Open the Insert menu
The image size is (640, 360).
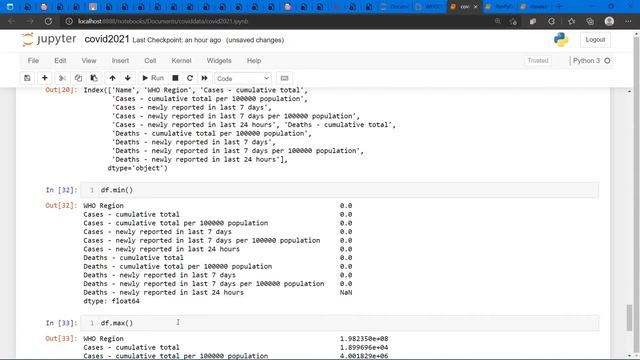(x=120, y=60)
